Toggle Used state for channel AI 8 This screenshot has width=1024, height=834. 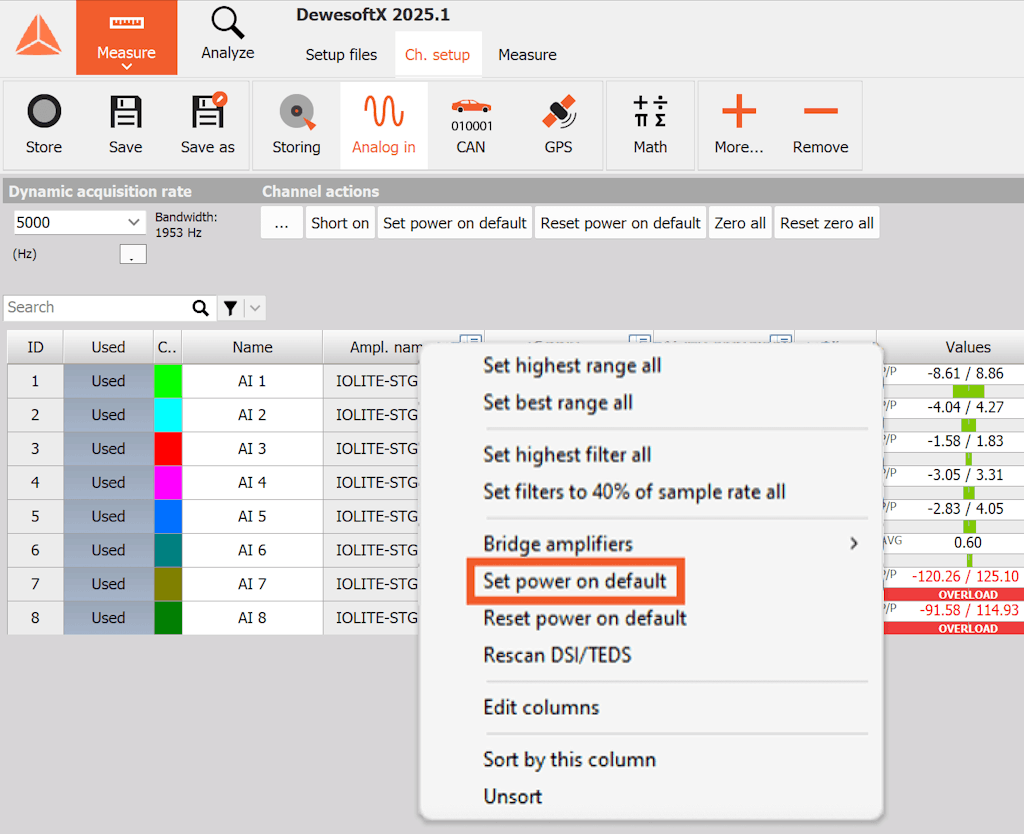(108, 618)
